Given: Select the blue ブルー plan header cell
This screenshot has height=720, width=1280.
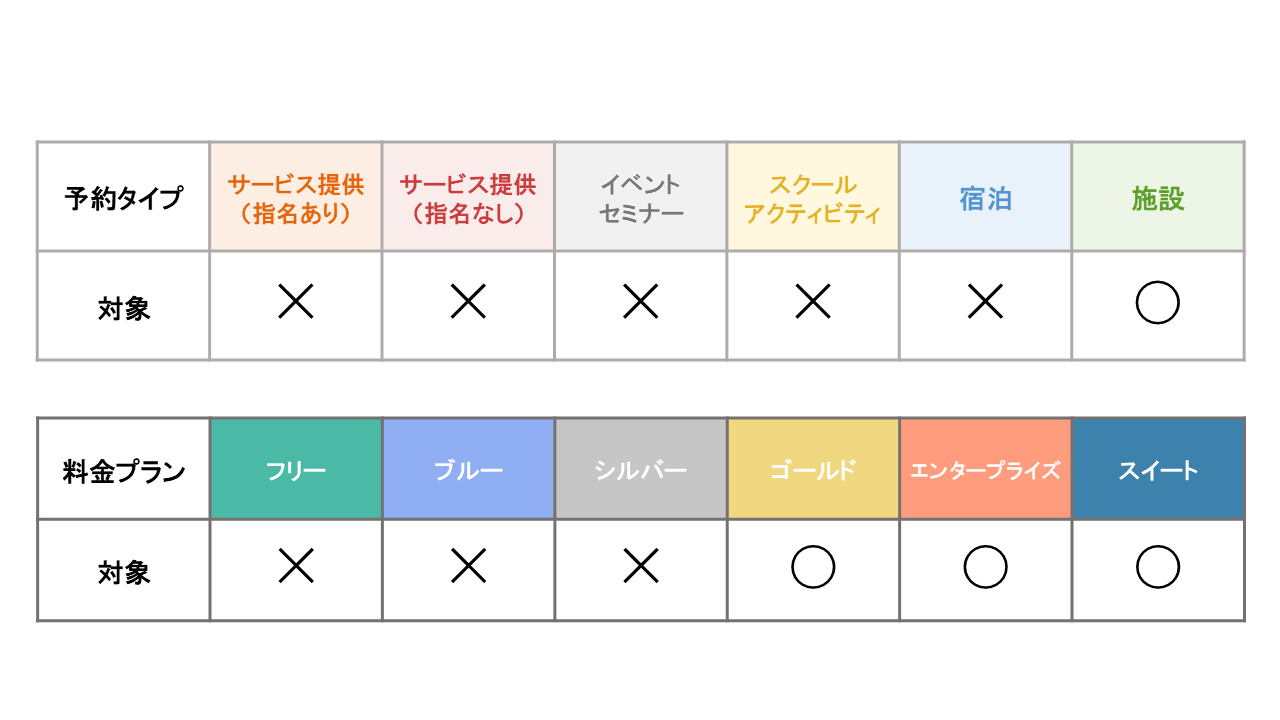Looking at the screenshot, I should (x=468, y=469).
